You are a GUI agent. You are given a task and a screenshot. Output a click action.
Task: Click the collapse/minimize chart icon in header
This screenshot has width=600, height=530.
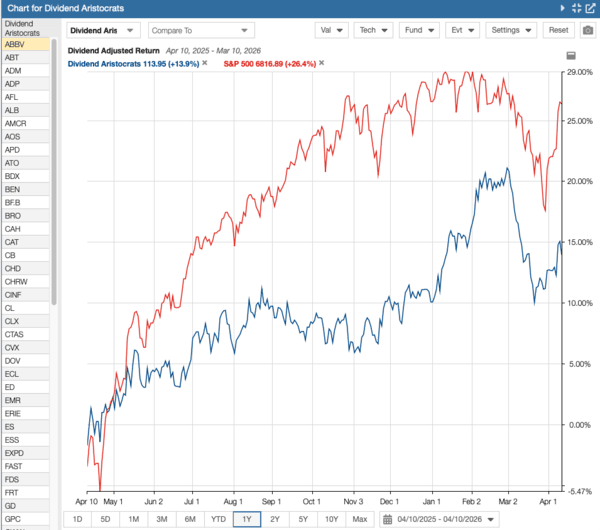click(576, 8)
